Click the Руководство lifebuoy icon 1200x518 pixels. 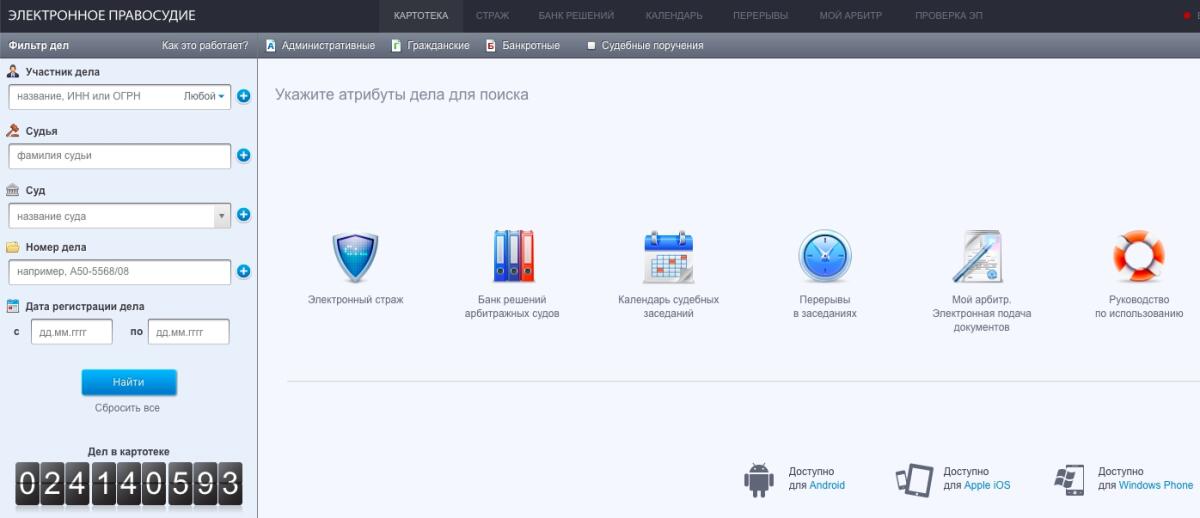point(1138,257)
